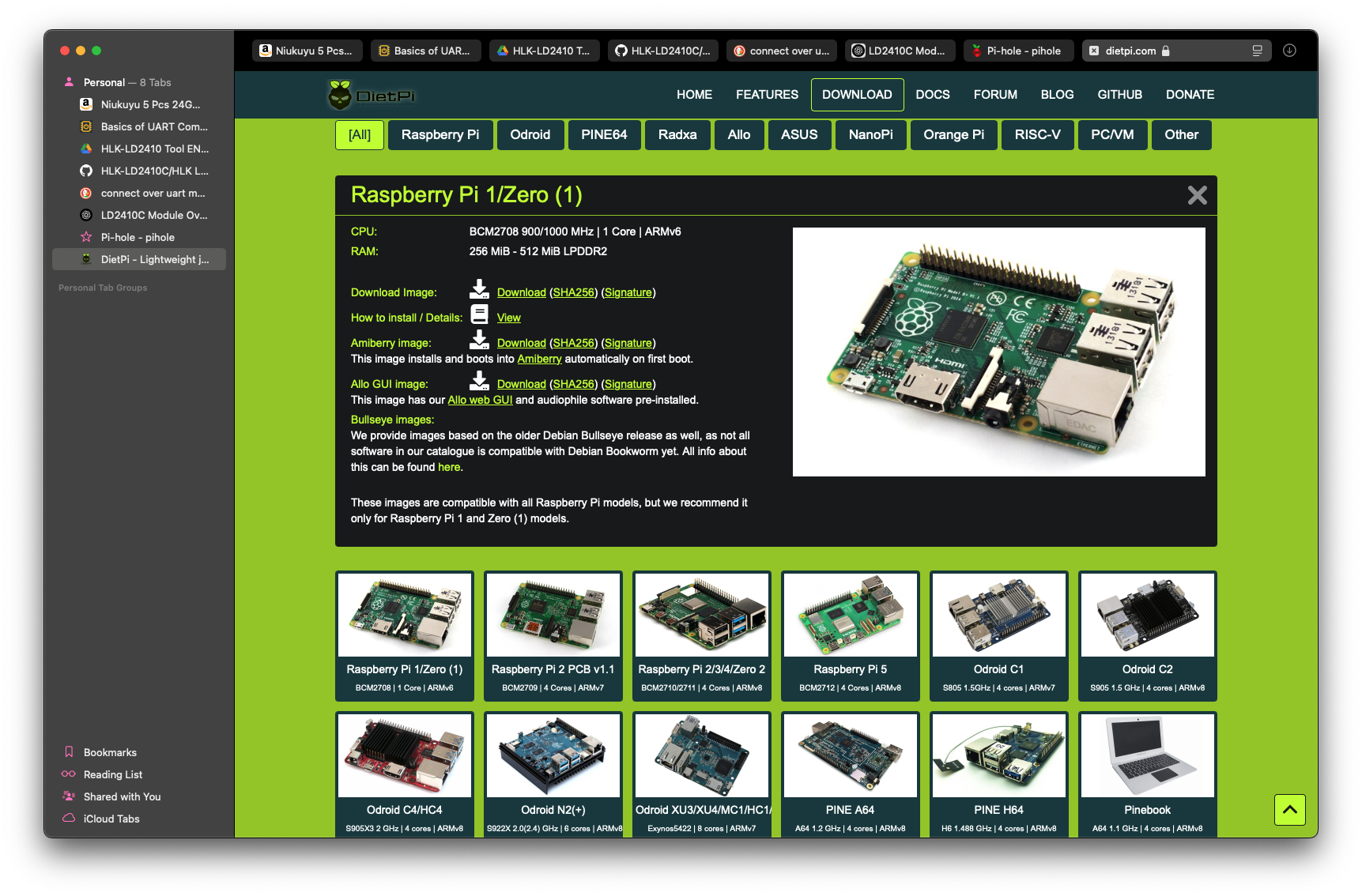This screenshot has height=896, width=1362.
Task: Open FEATURES in site navigation
Action: tap(767, 95)
